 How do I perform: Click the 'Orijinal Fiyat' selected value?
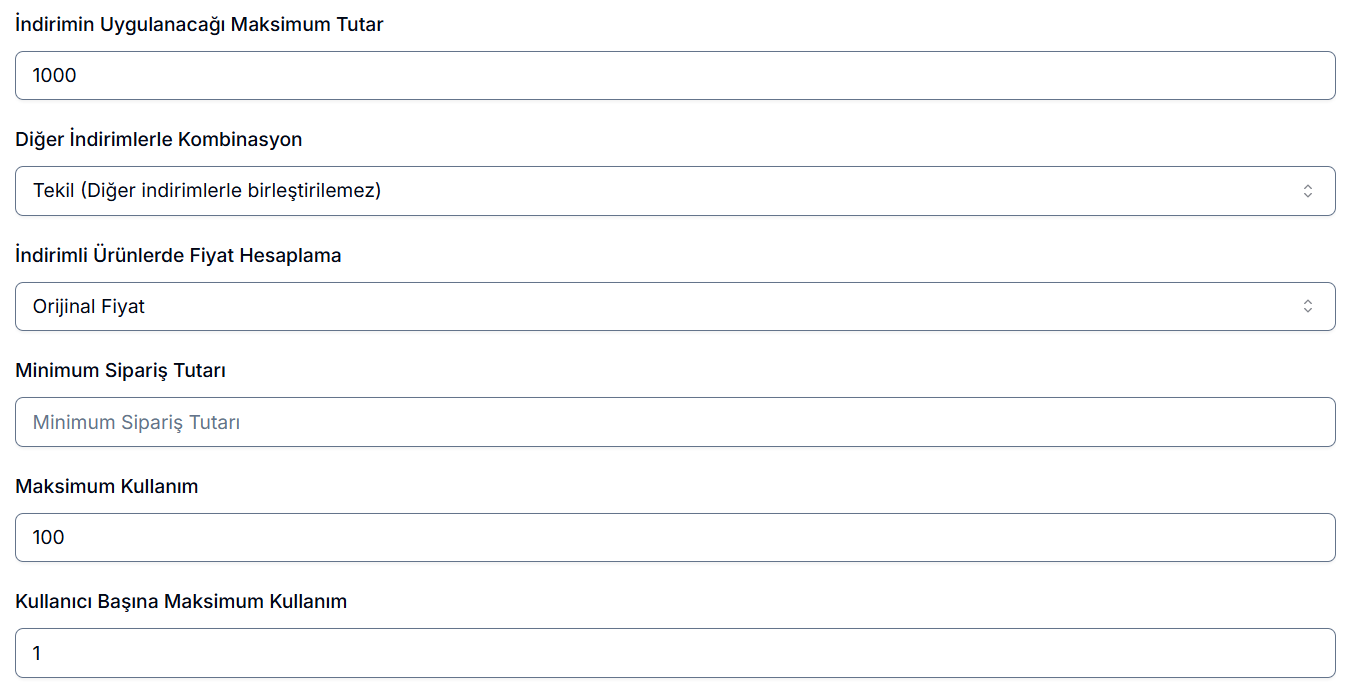click(89, 307)
